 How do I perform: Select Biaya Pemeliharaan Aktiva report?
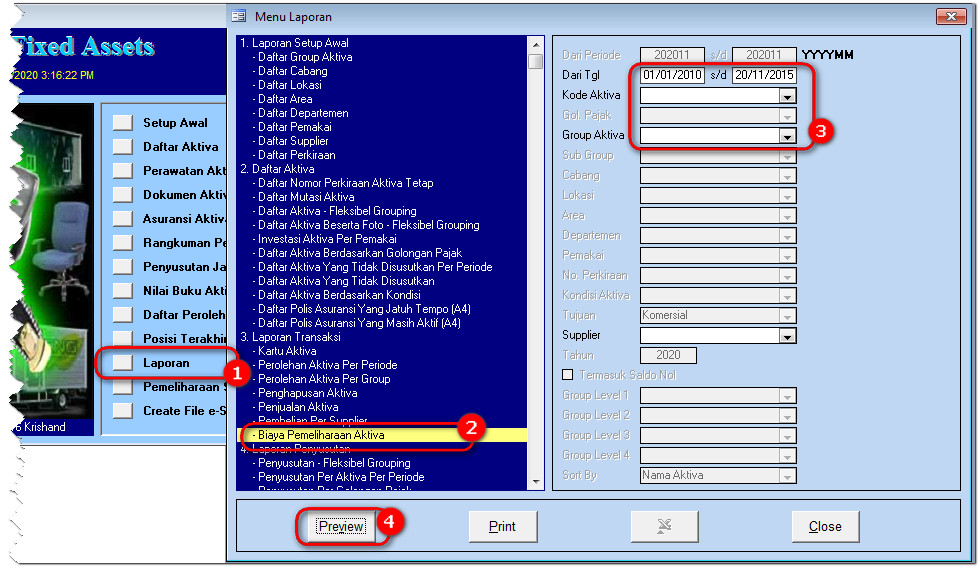[321, 435]
